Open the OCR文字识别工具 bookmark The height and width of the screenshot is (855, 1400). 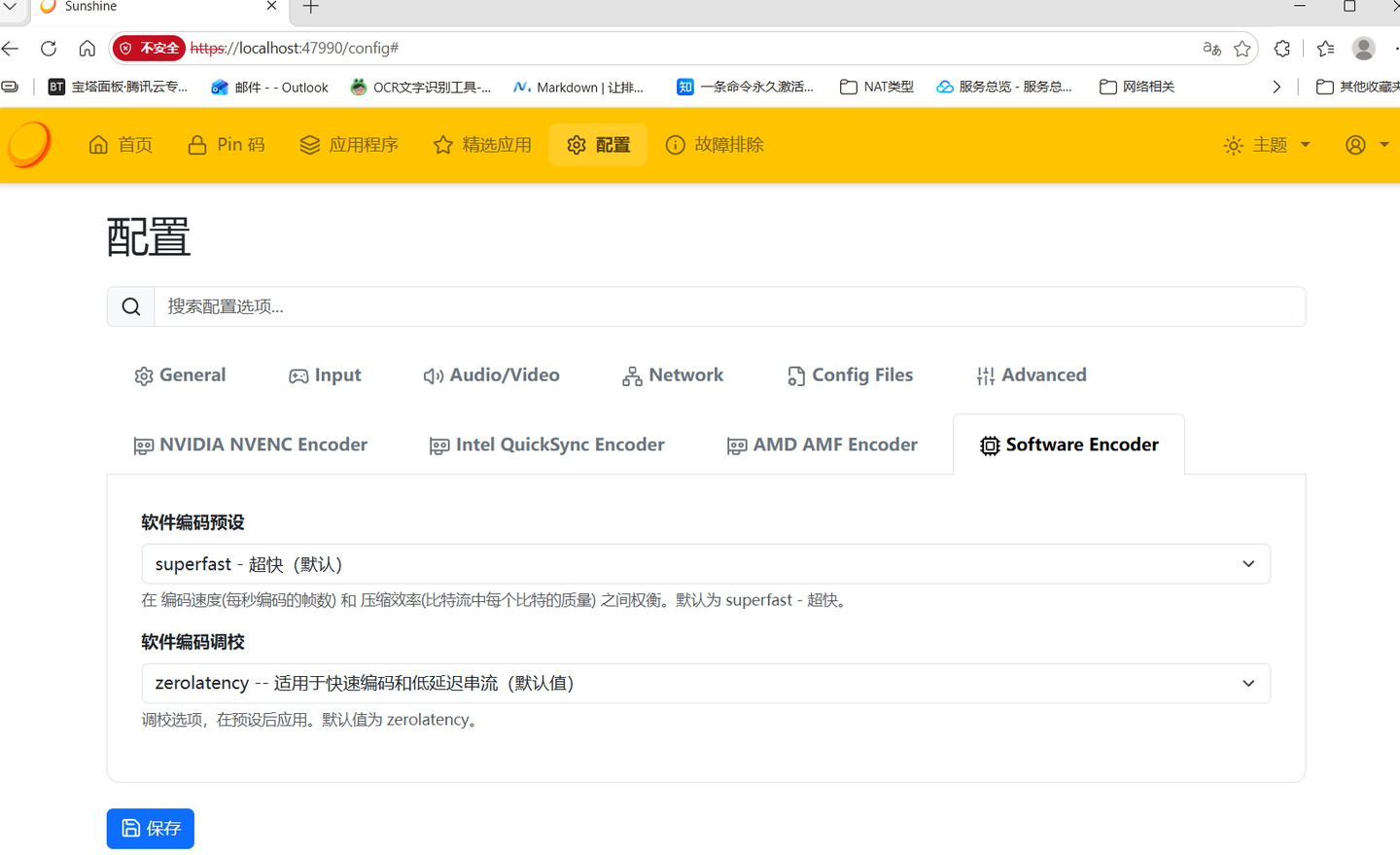click(x=421, y=87)
